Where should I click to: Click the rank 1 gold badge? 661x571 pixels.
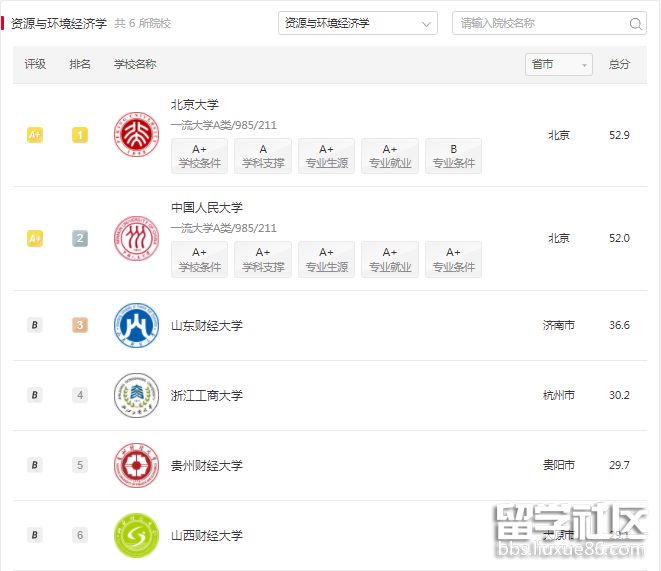point(80,135)
